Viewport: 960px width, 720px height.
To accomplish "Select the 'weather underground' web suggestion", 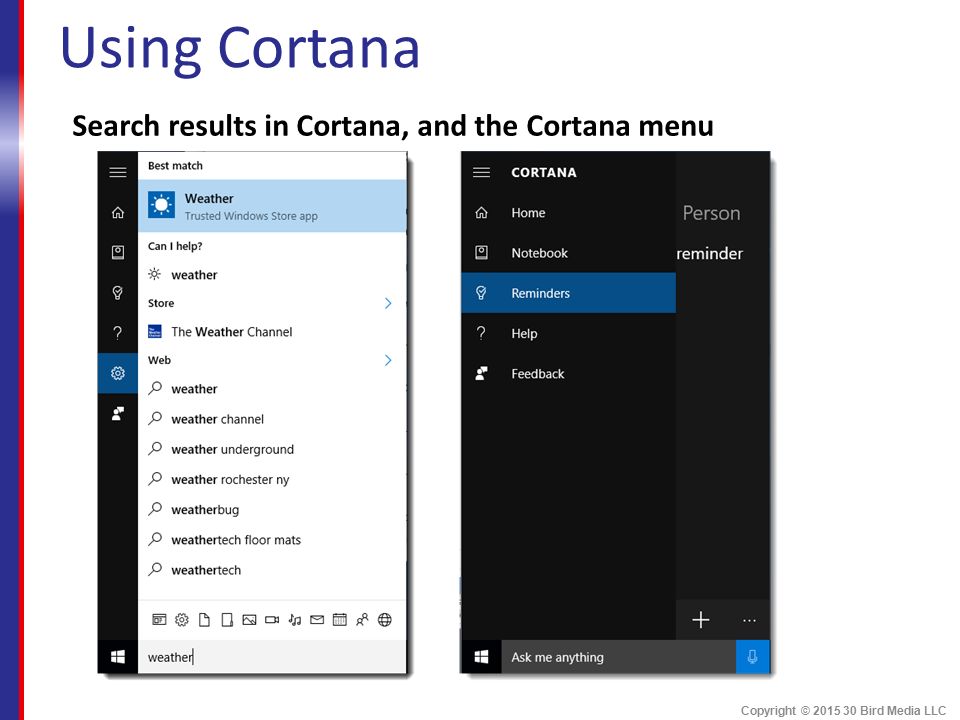I will click(x=272, y=449).
